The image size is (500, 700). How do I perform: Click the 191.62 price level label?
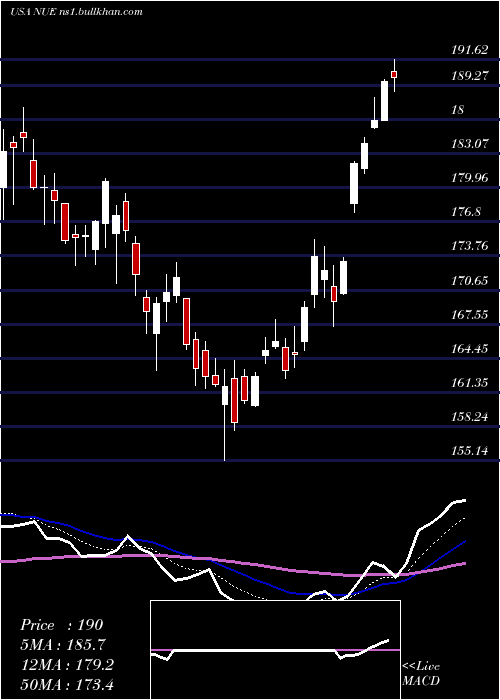click(469, 50)
